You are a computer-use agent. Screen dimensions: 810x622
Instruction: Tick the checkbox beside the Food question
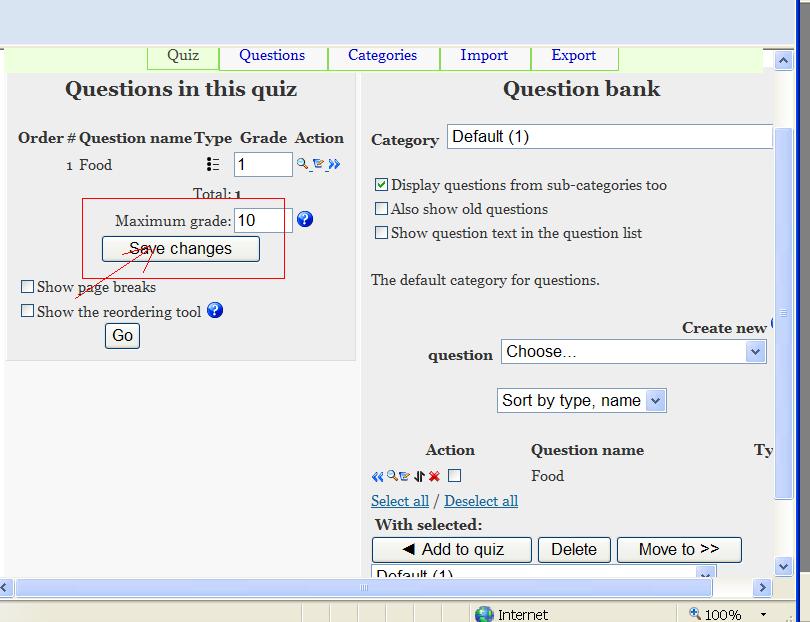[454, 476]
